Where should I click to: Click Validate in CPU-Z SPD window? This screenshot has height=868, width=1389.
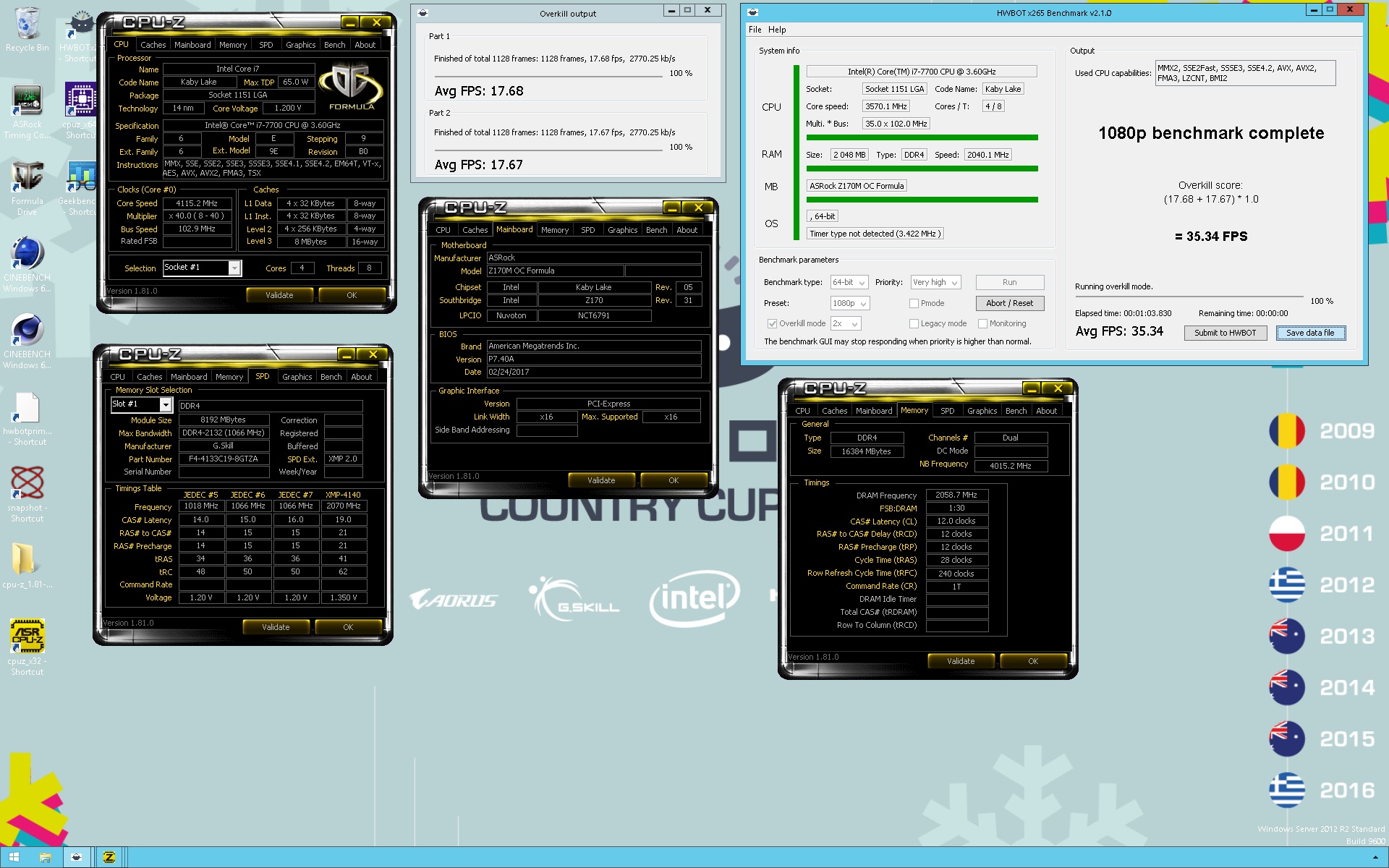pos(276,627)
